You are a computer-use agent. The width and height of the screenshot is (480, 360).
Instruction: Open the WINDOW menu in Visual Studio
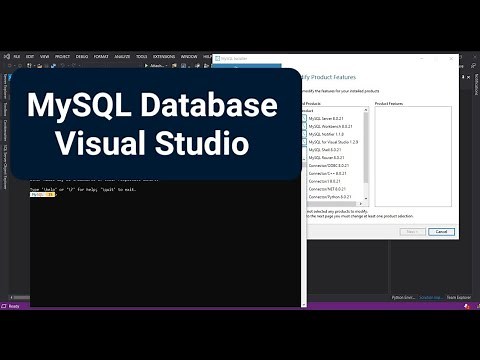pyautogui.click(x=189, y=57)
